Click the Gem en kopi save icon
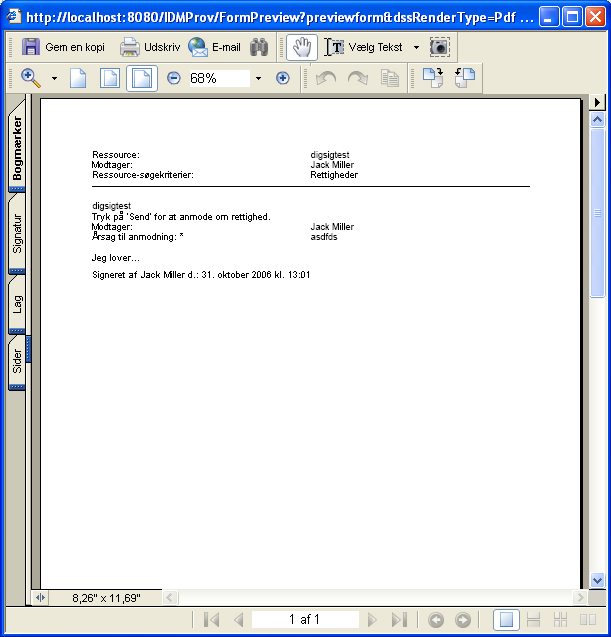Image resolution: width=611 pixels, height=637 pixels. coord(30,47)
